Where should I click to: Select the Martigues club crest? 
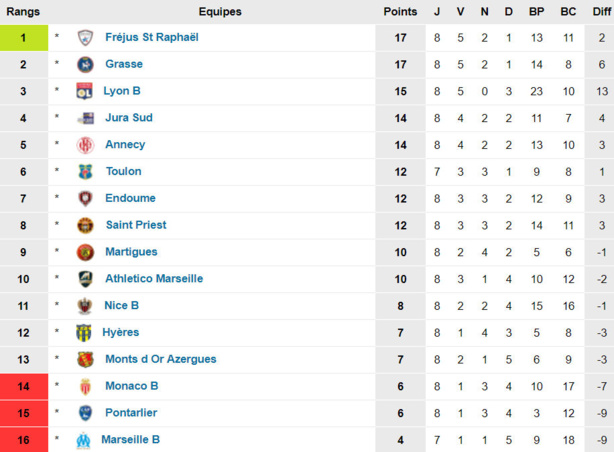point(85,252)
